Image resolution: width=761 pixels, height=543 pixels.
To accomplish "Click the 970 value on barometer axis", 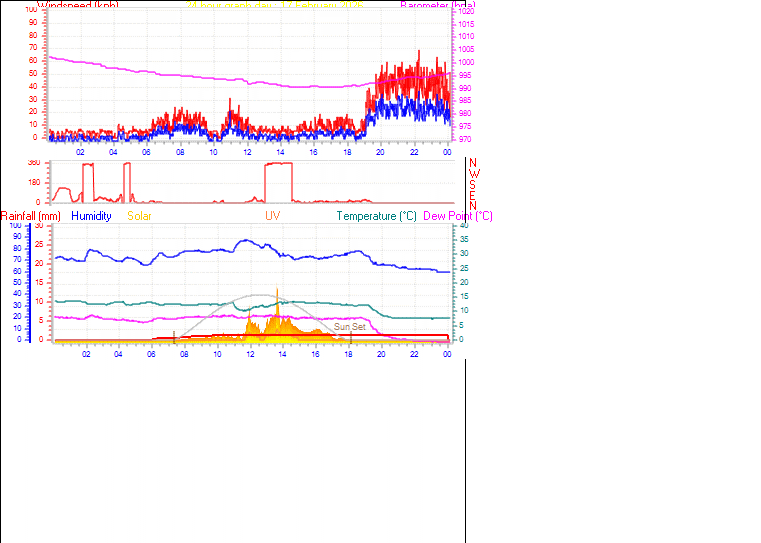I will pos(465,138).
